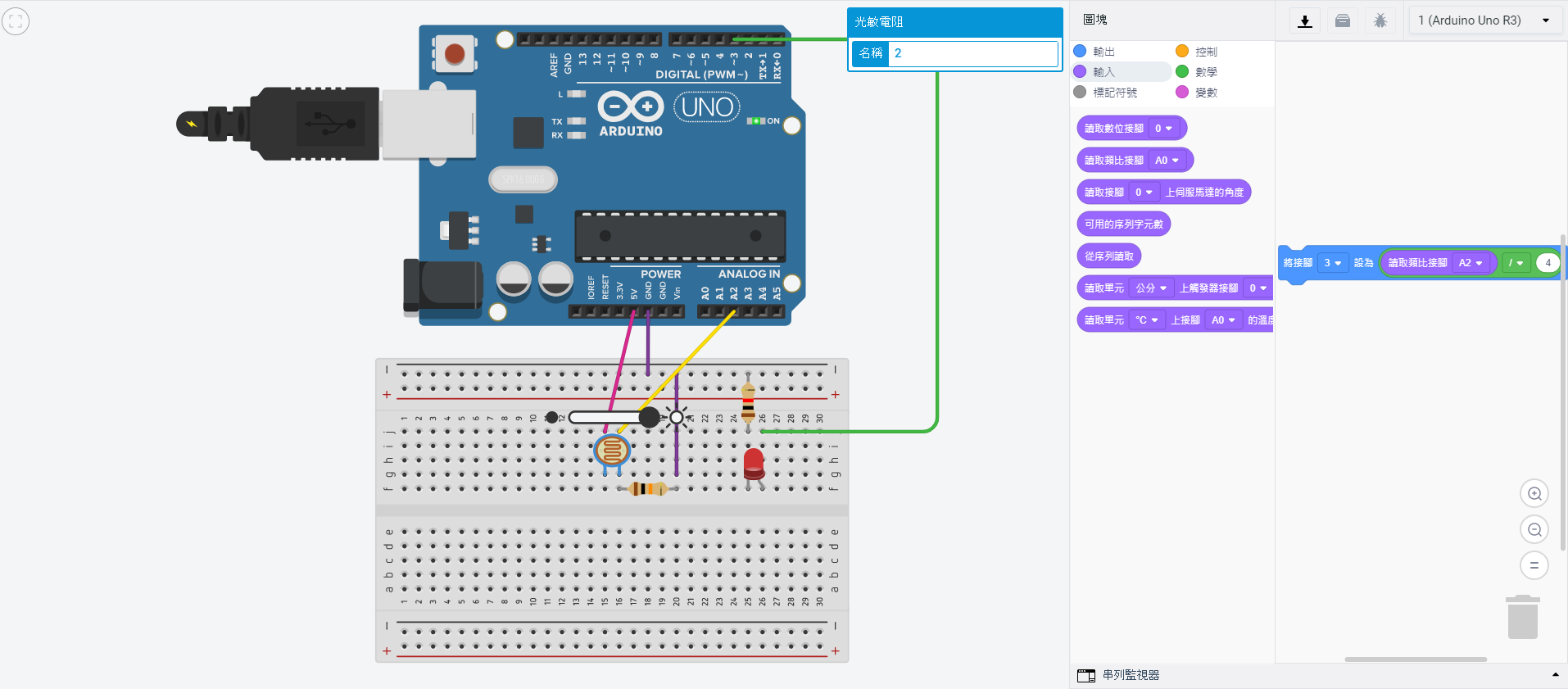The height and width of the screenshot is (689, 1568).
Task: Zoom out of the blocks workspace
Action: coord(1534,530)
